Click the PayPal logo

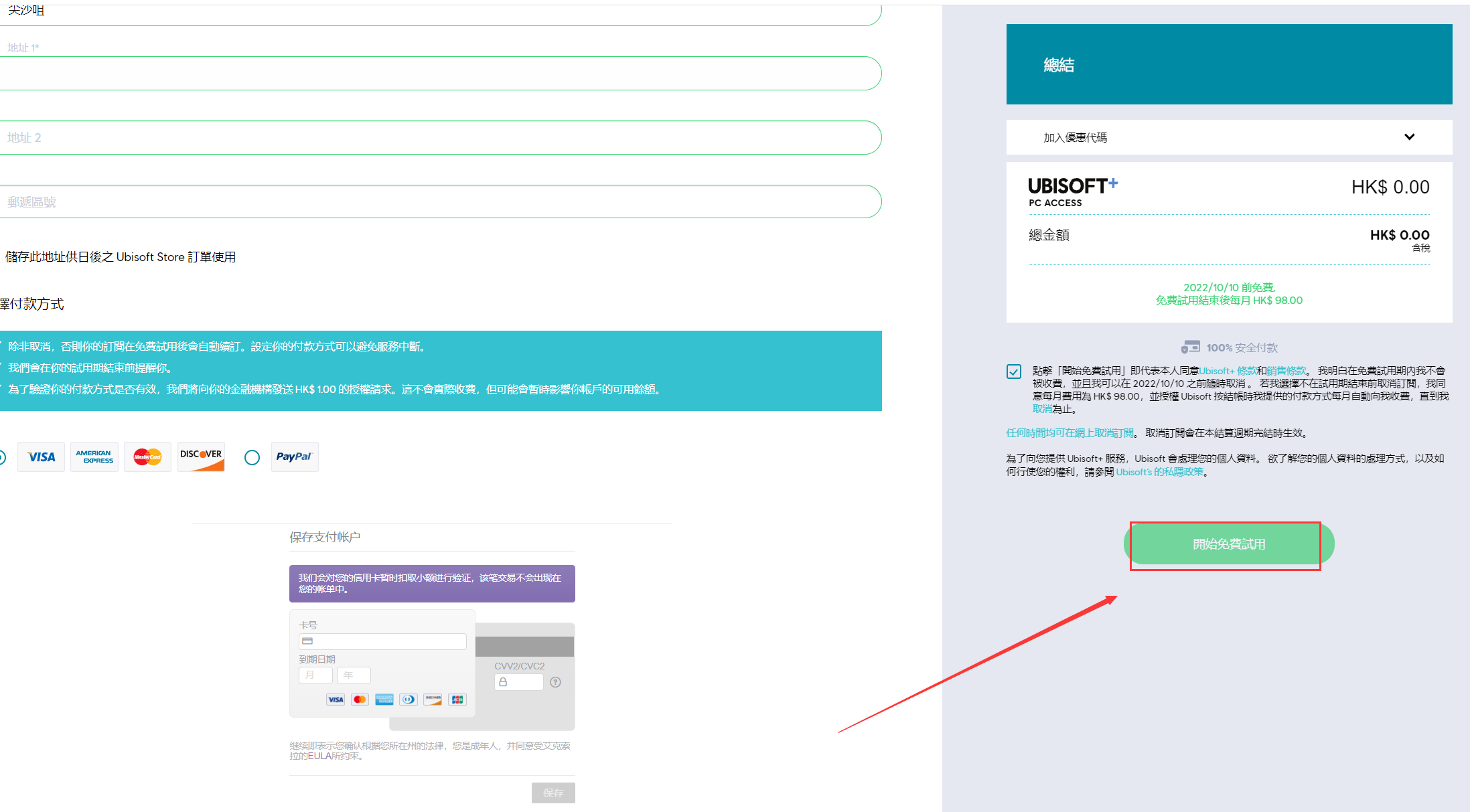point(295,457)
